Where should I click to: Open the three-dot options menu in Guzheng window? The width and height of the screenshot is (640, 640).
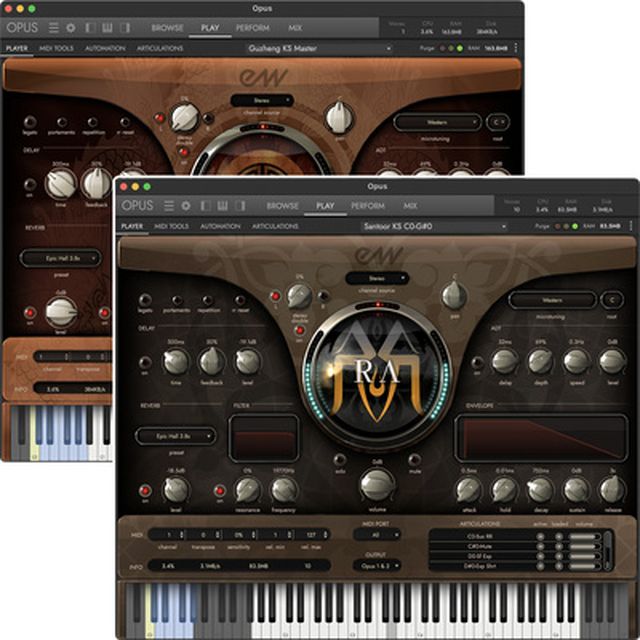516,48
